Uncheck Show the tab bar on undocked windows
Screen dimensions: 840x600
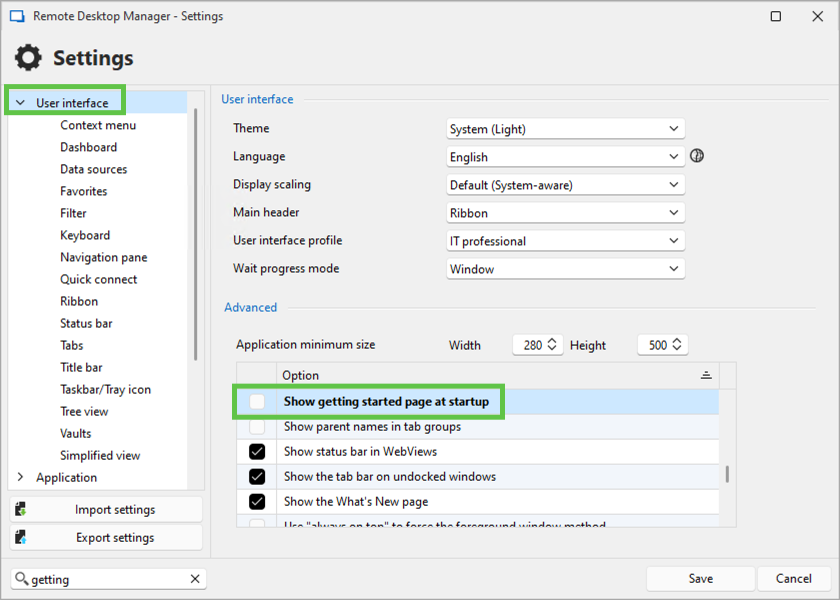tap(257, 476)
